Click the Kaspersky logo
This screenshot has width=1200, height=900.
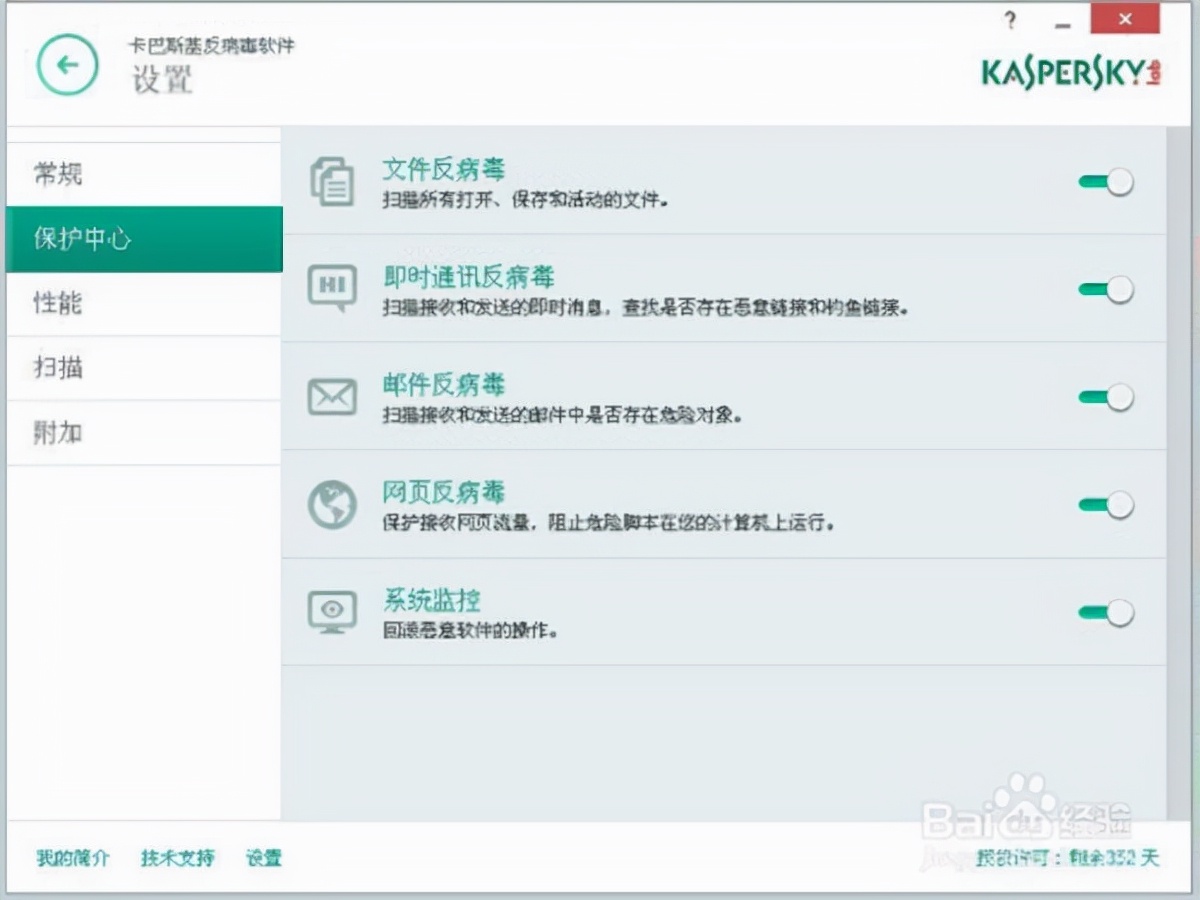[x=1069, y=73]
